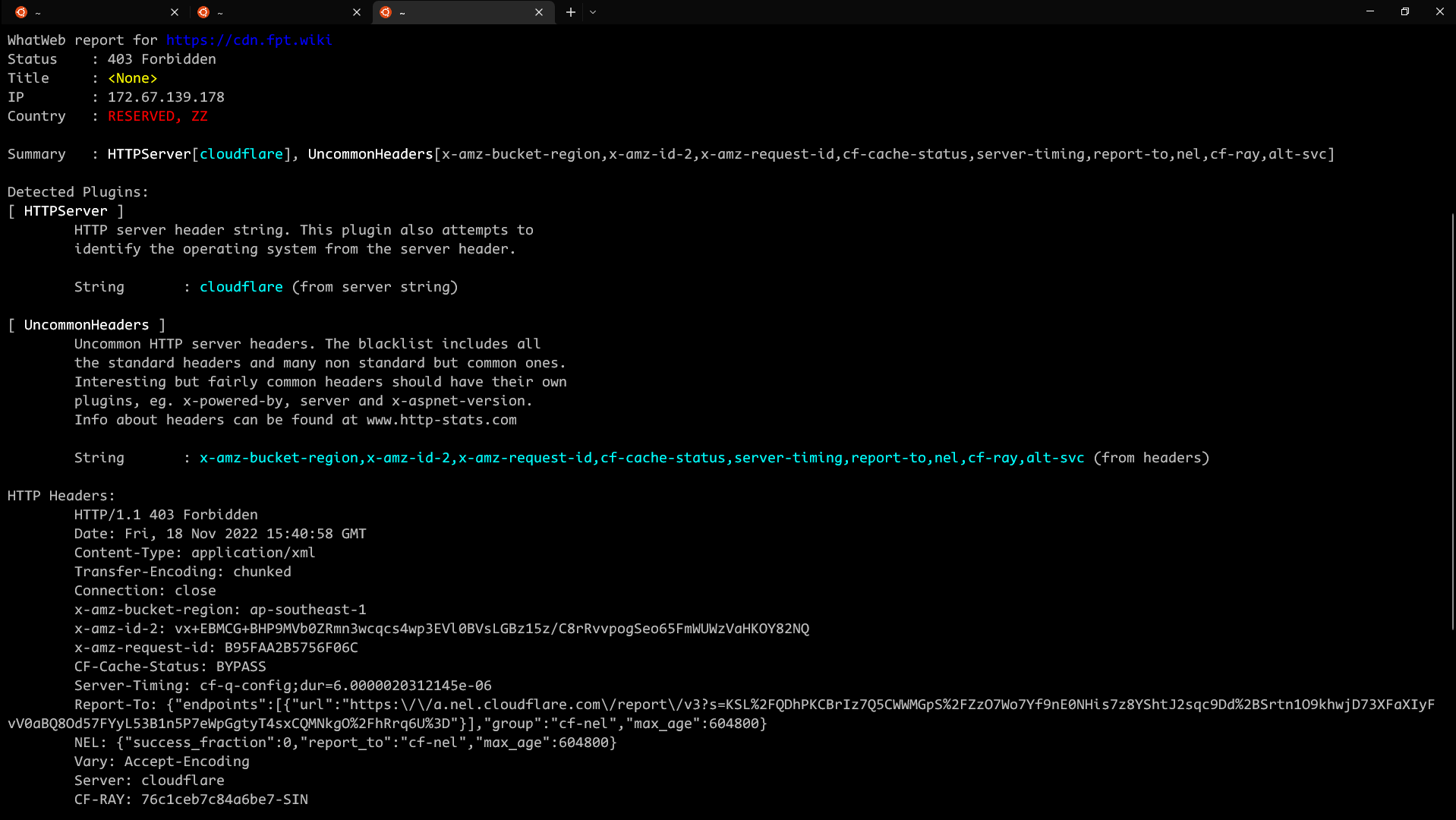Switch to the second terminal tab
The width and height of the screenshot is (1456, 820).
pos(279,12)
